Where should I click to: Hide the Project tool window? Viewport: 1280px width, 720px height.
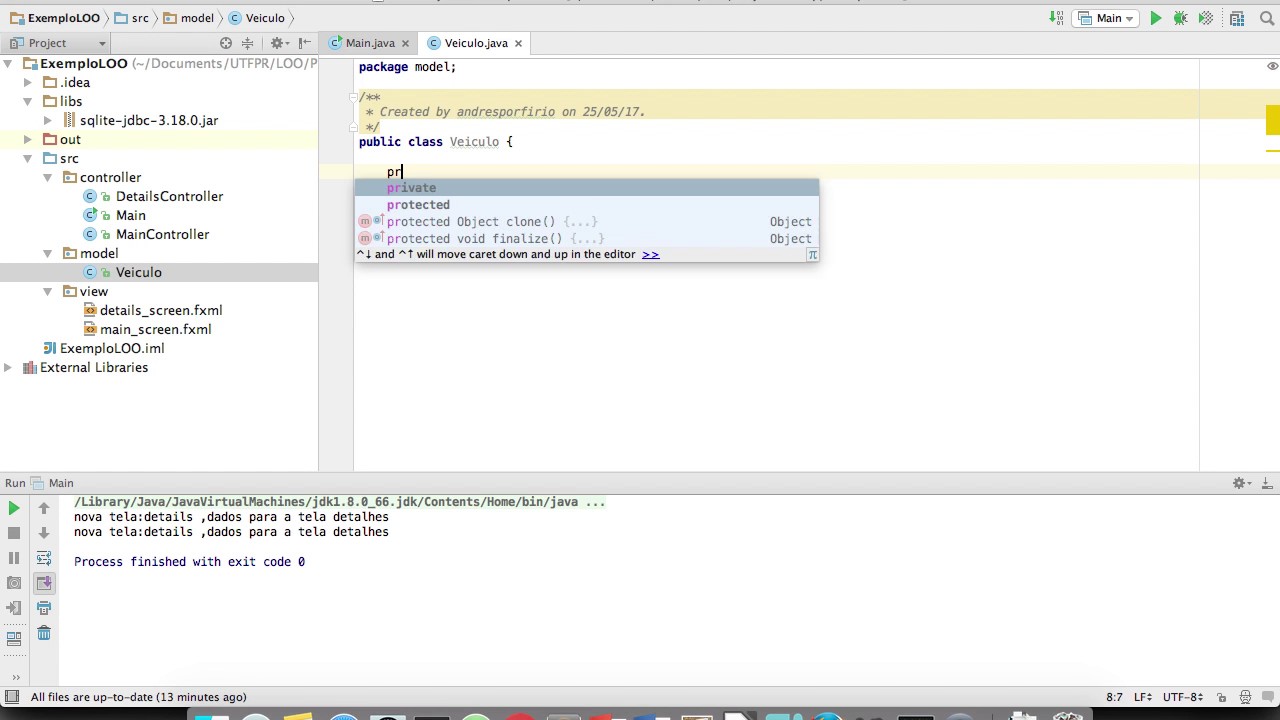tap(304, 43)
